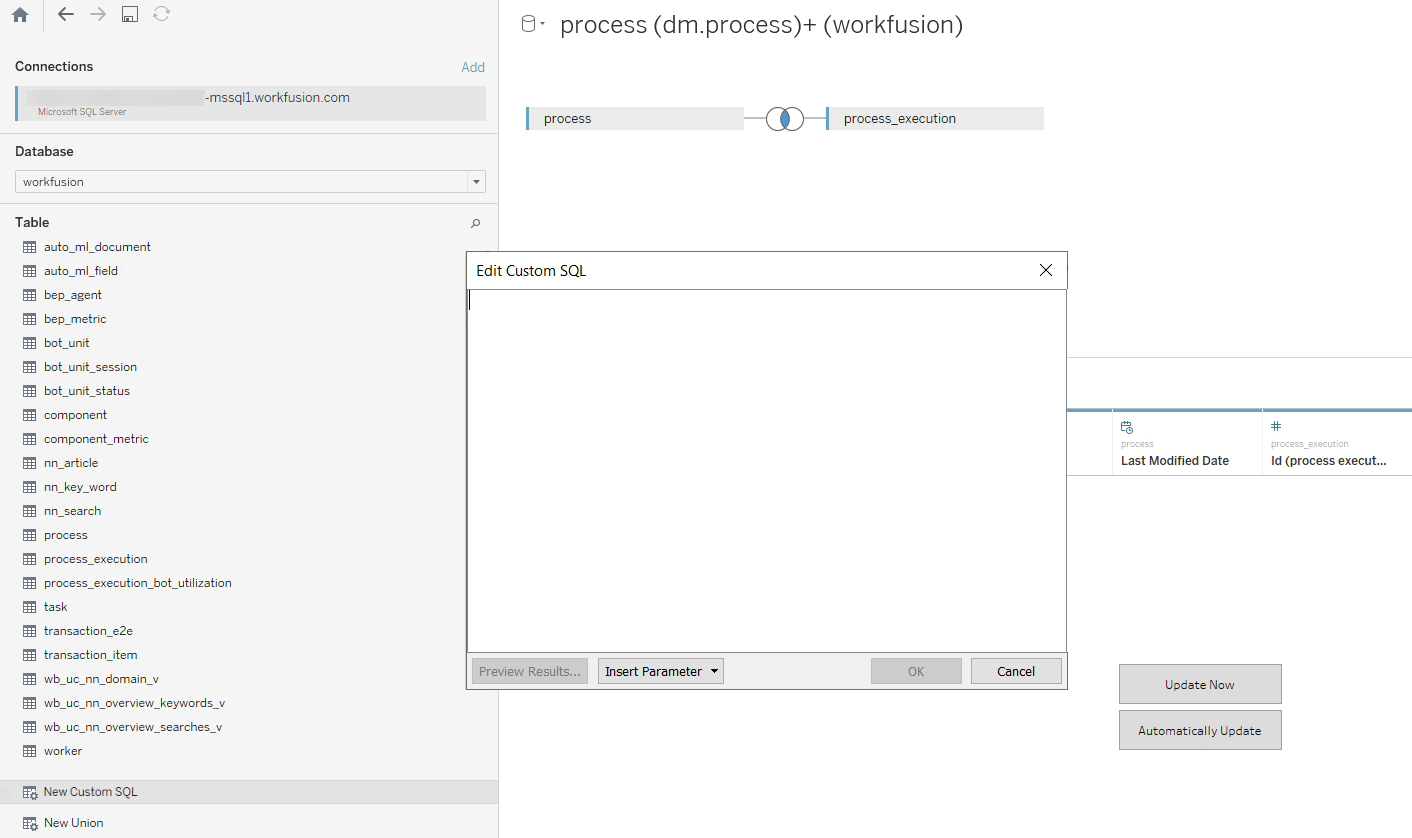This screenshot has width=1412, height=838.
Task: Click the join icon between process tables
Action: click(x=785, y=119)
